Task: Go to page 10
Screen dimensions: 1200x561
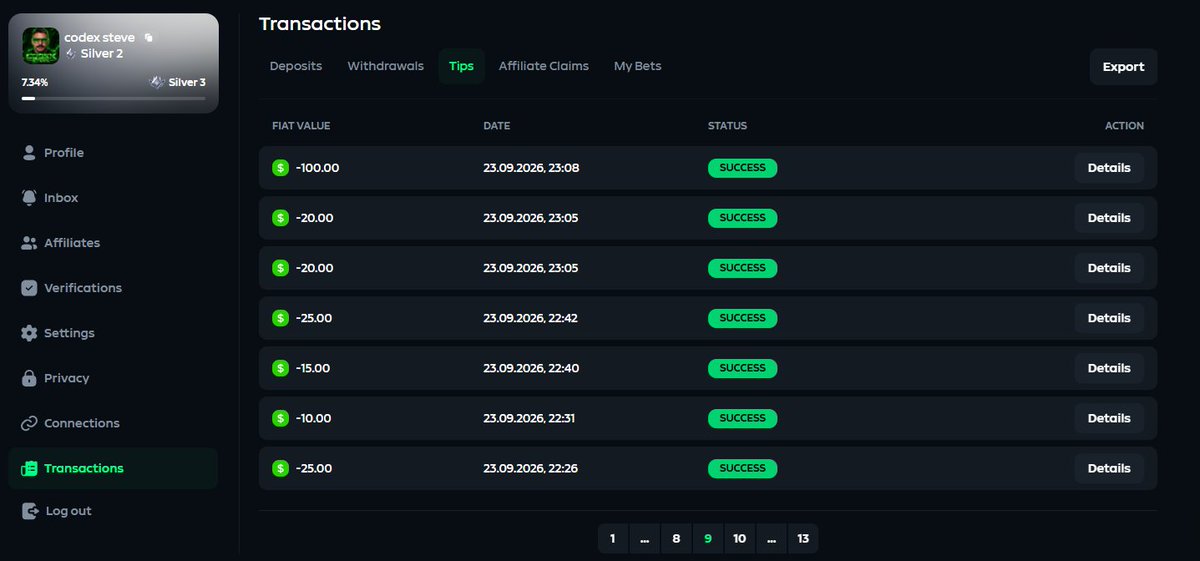Action: [x=739, y=539]
